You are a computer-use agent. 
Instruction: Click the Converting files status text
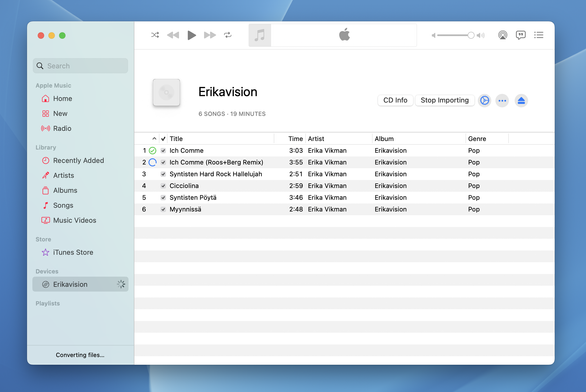tap(80, 355)
